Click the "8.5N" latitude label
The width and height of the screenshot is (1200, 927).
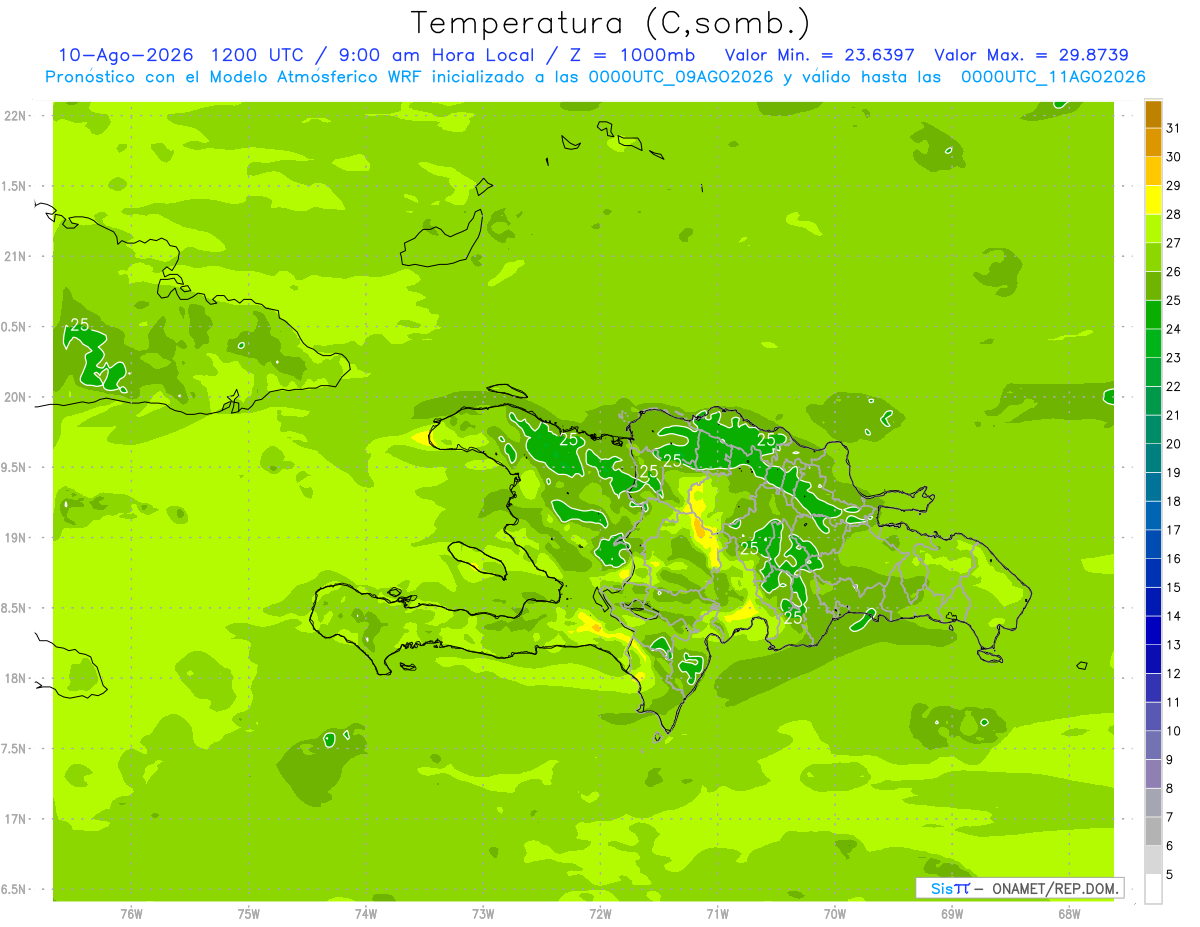[x=15, y=608]
